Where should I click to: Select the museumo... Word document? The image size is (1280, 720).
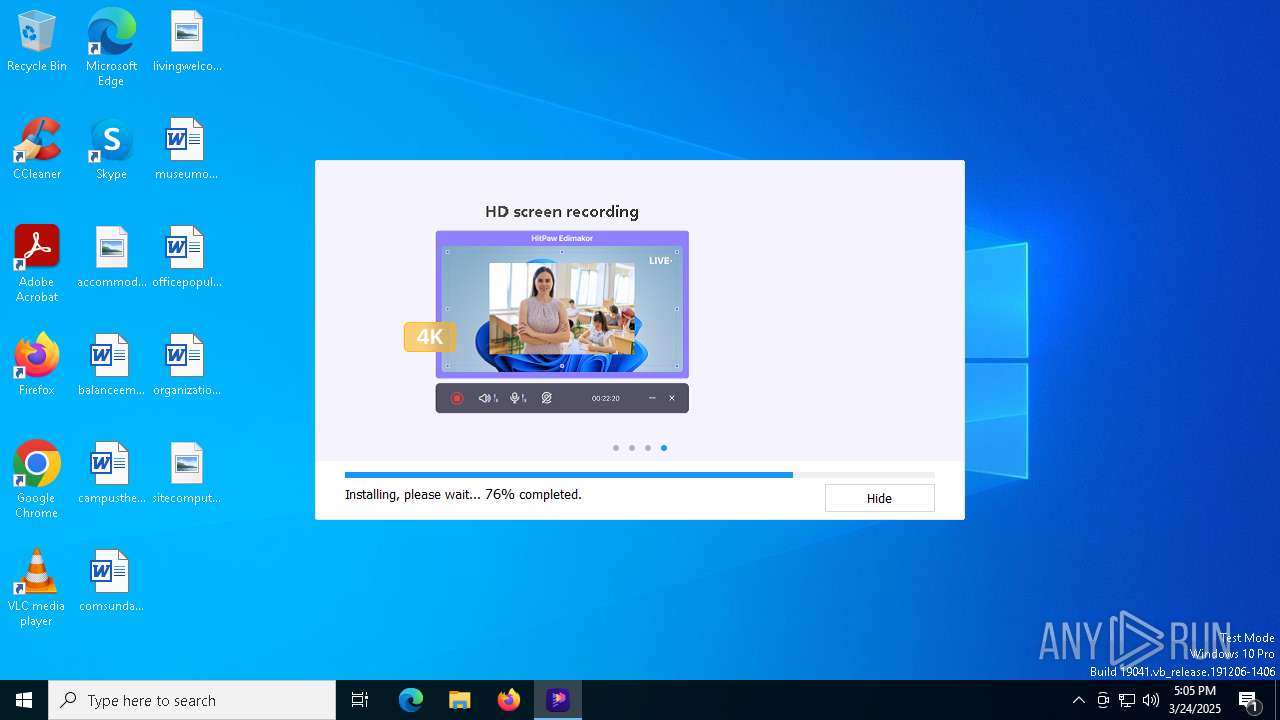click(187, 150)
